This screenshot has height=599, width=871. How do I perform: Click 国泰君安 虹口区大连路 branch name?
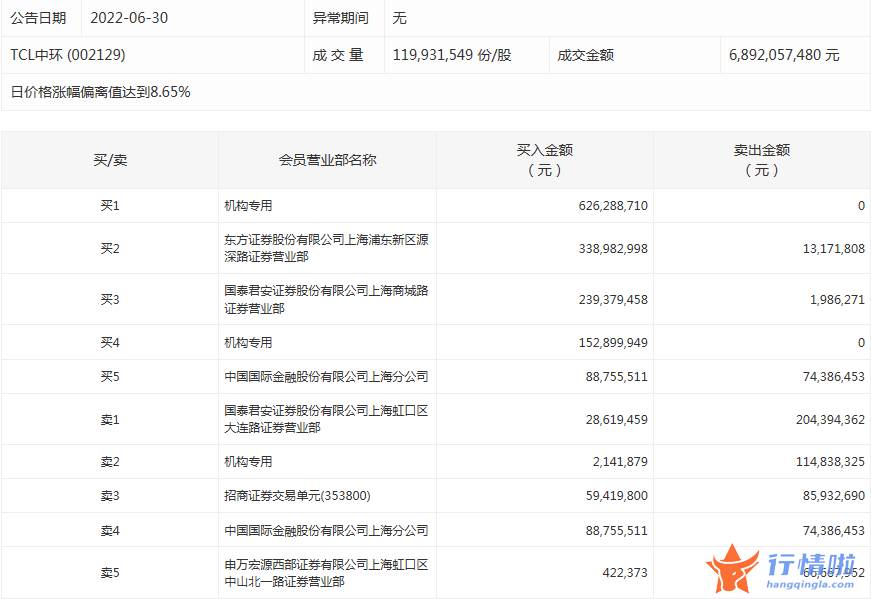tap(326, 419)
